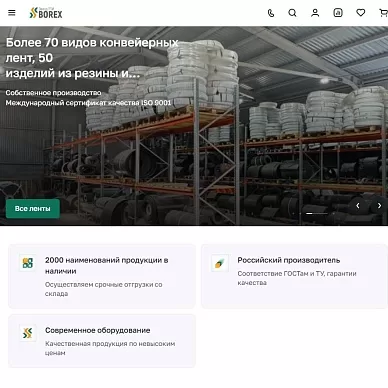
Task: Open «2000 наименований продукции в наличии» card title
Action: 107,266
